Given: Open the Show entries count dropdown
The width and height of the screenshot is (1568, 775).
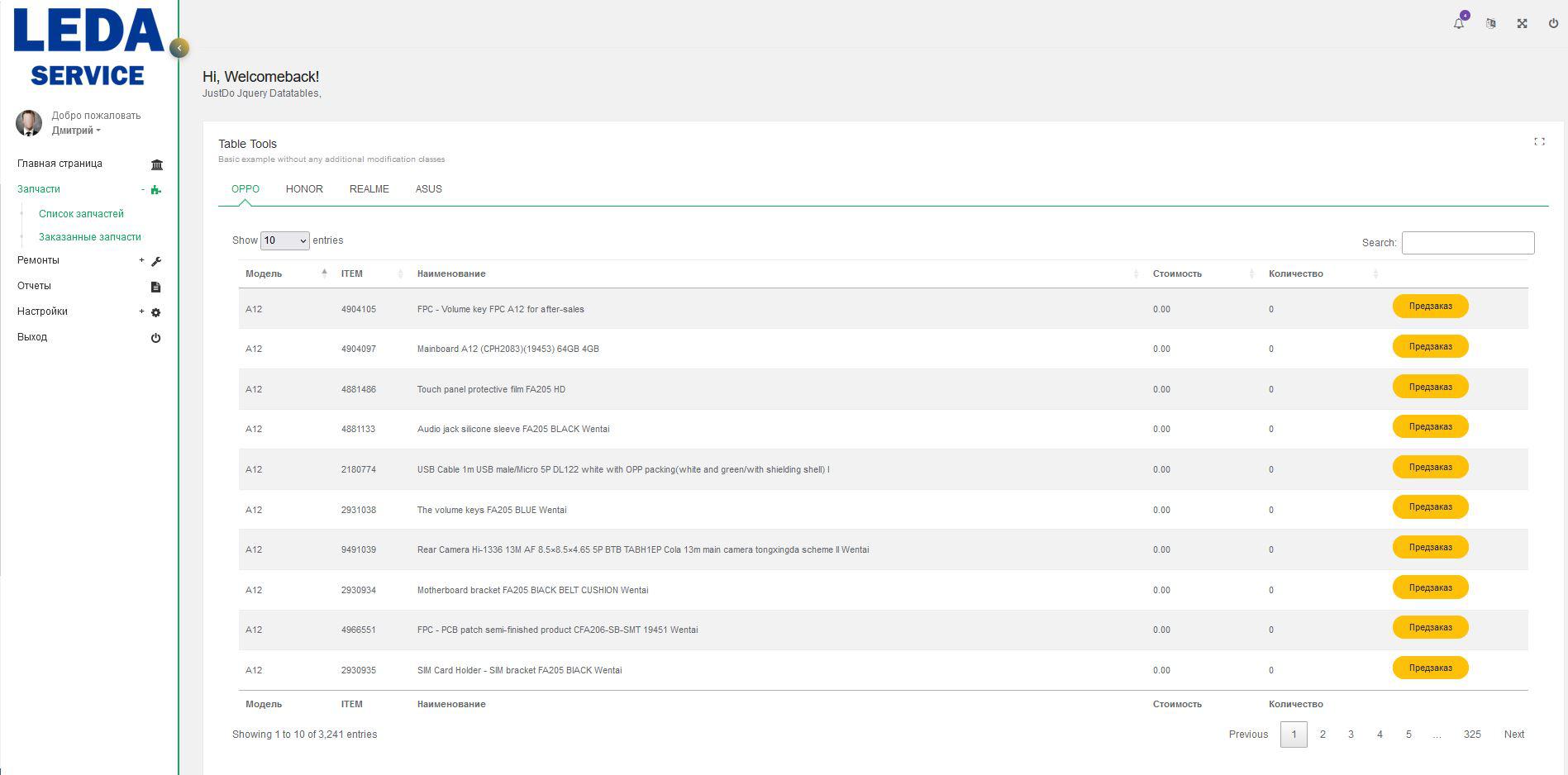Looking at the screenshot, I should (284, 240).
